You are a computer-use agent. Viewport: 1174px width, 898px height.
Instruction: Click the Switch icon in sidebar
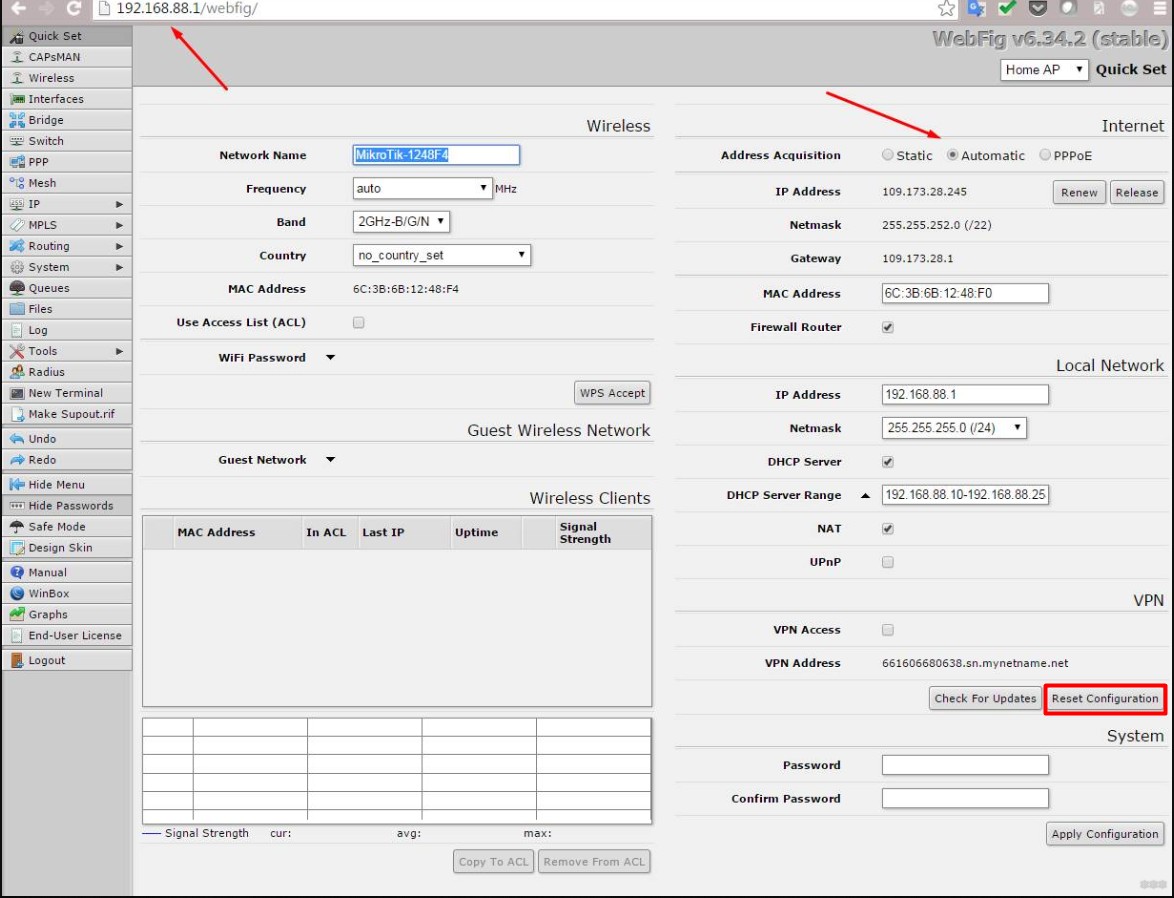(16, 141)
